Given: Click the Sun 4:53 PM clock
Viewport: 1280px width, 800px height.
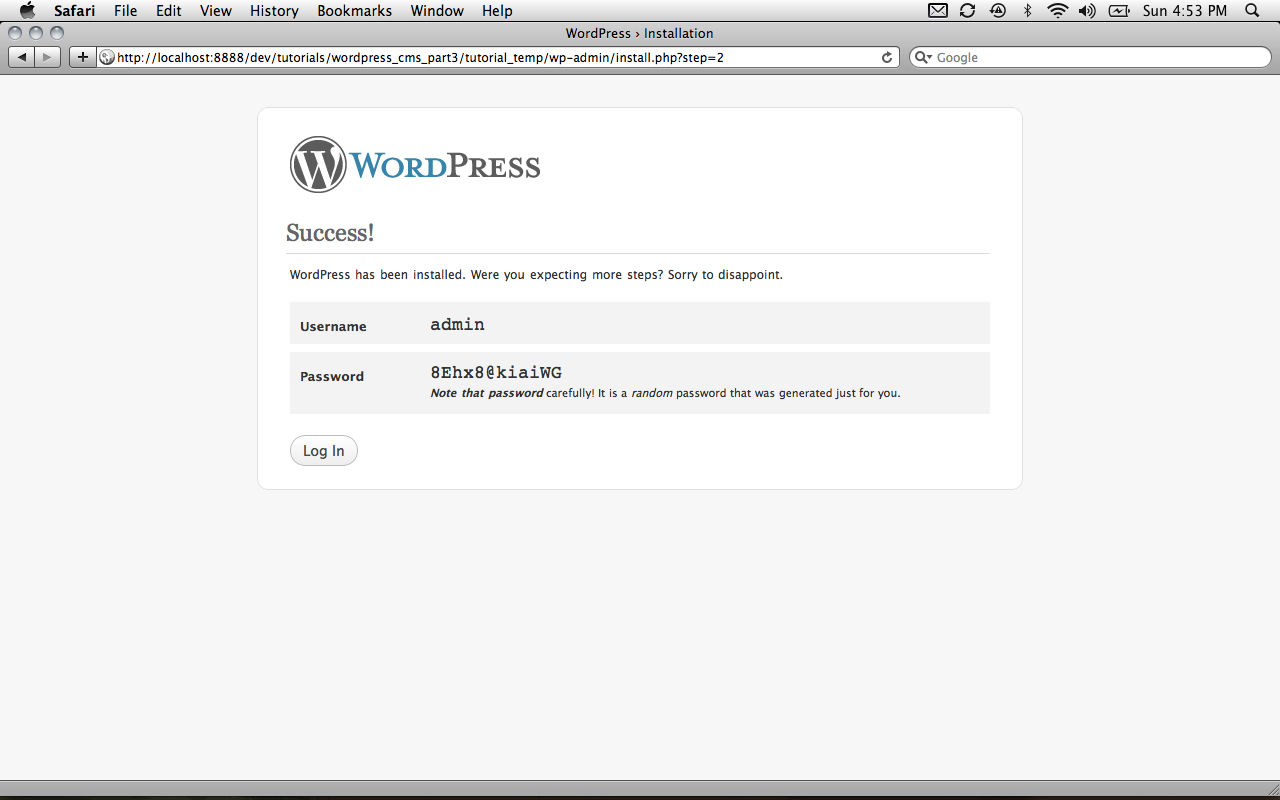Looking at the screenshot, I should 1184,11.
